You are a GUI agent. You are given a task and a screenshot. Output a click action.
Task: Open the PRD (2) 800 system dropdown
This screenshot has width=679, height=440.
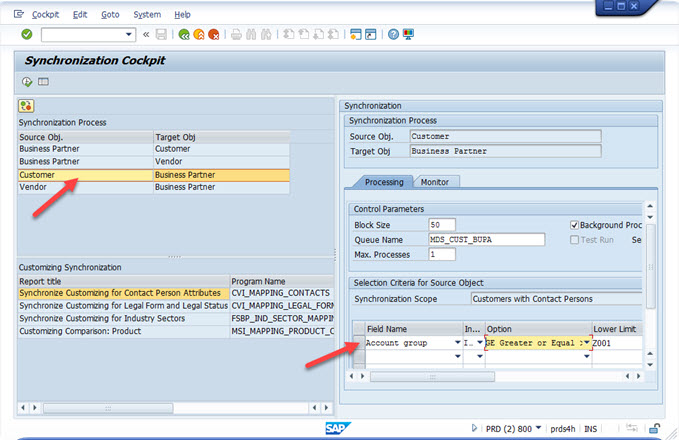(539, 428)
